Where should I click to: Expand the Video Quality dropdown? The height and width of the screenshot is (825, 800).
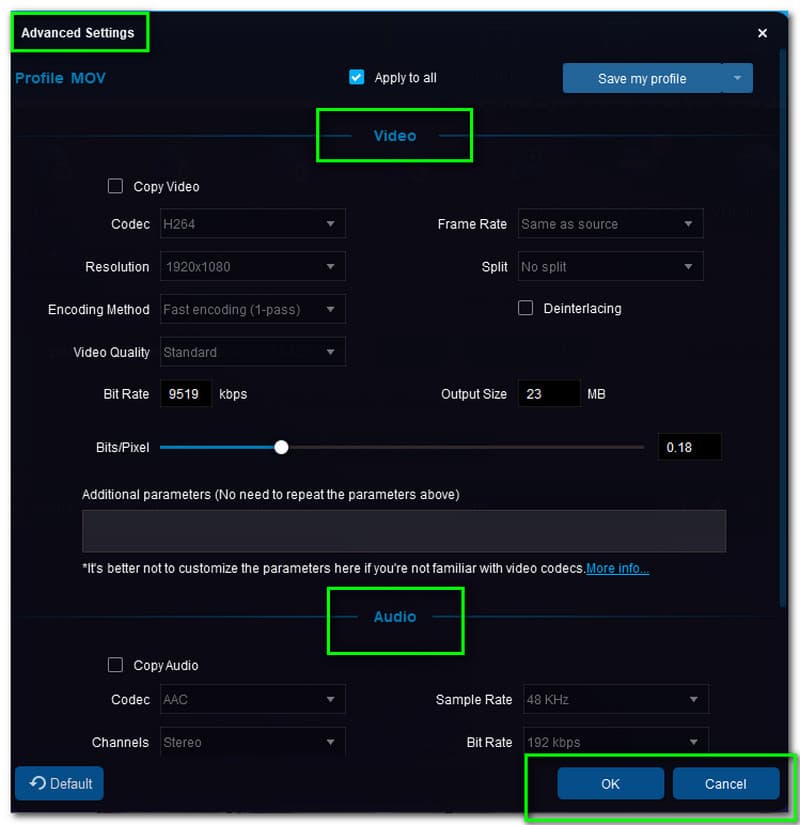(252, 352)
